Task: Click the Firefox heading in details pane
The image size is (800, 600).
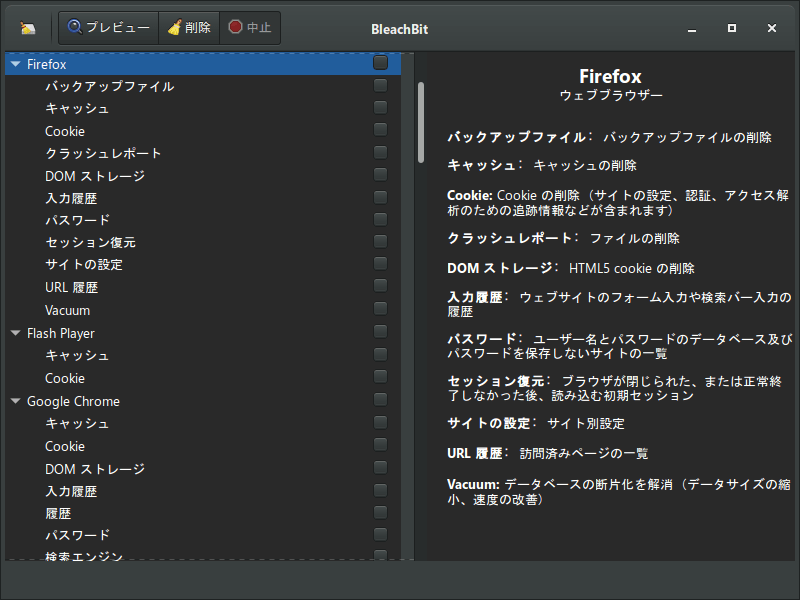Action: [x=610, y=77]
